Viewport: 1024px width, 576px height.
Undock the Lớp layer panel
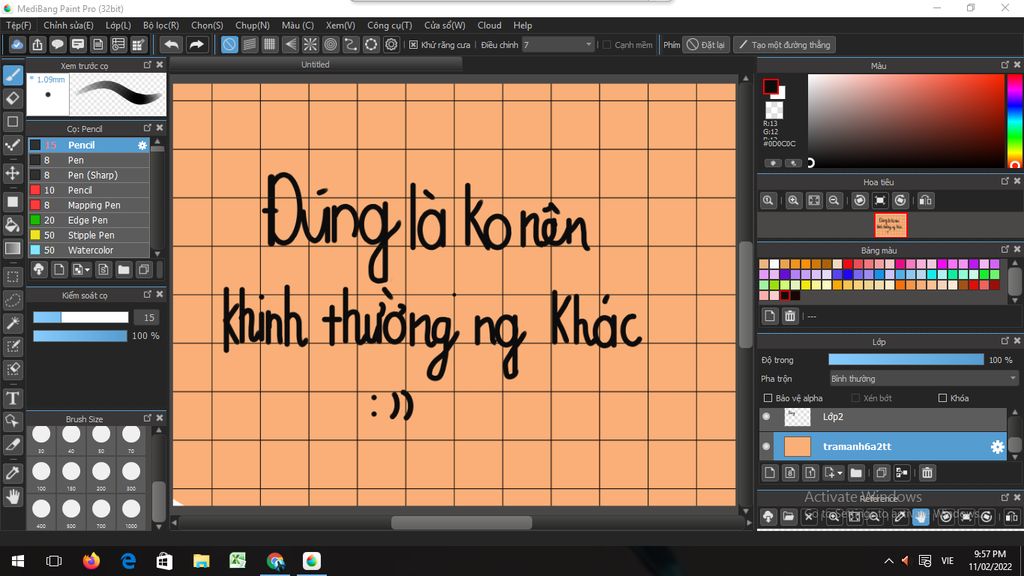tap(1004, 341)
